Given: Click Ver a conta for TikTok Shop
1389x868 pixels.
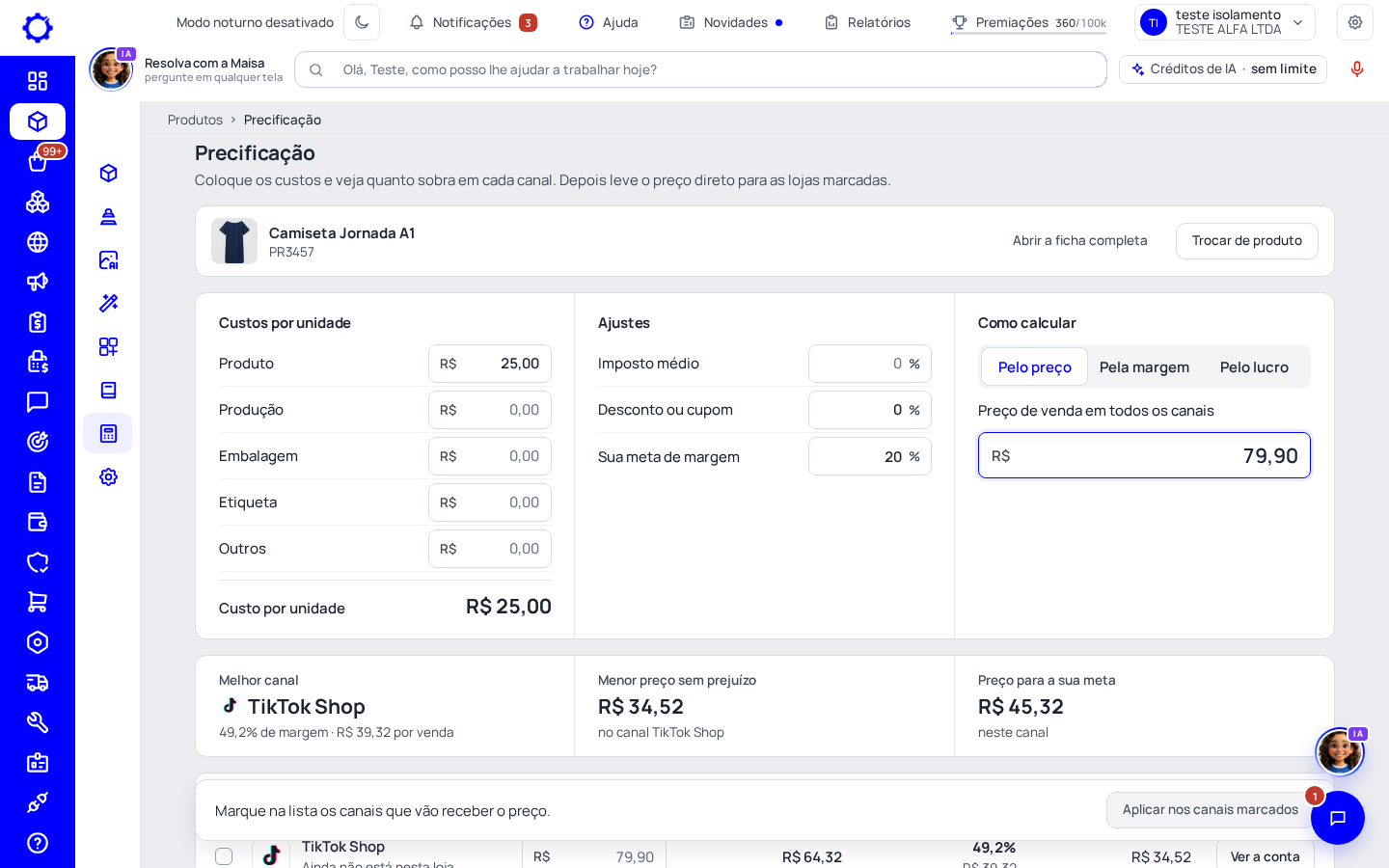Looking at the screenshot, I should coord(1265,856).
